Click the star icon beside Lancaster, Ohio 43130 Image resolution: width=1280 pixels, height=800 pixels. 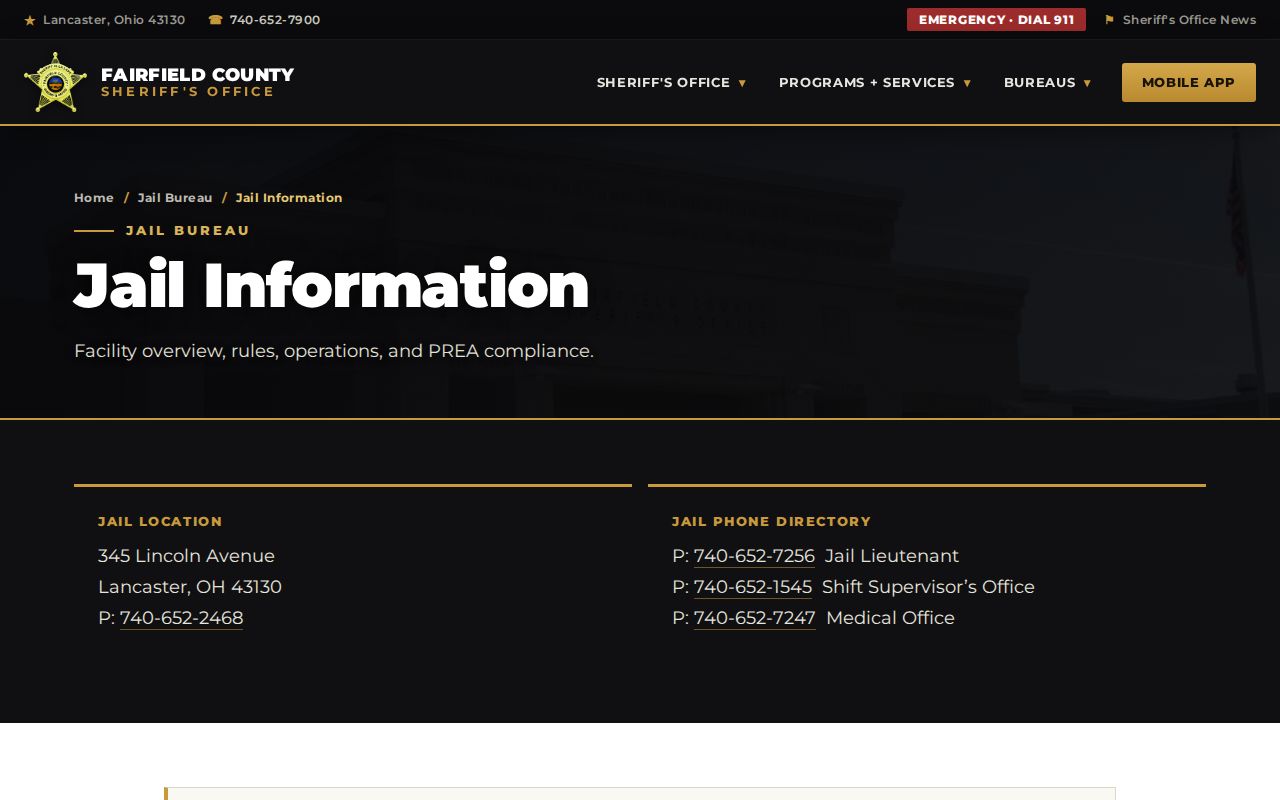click(30, 20)
